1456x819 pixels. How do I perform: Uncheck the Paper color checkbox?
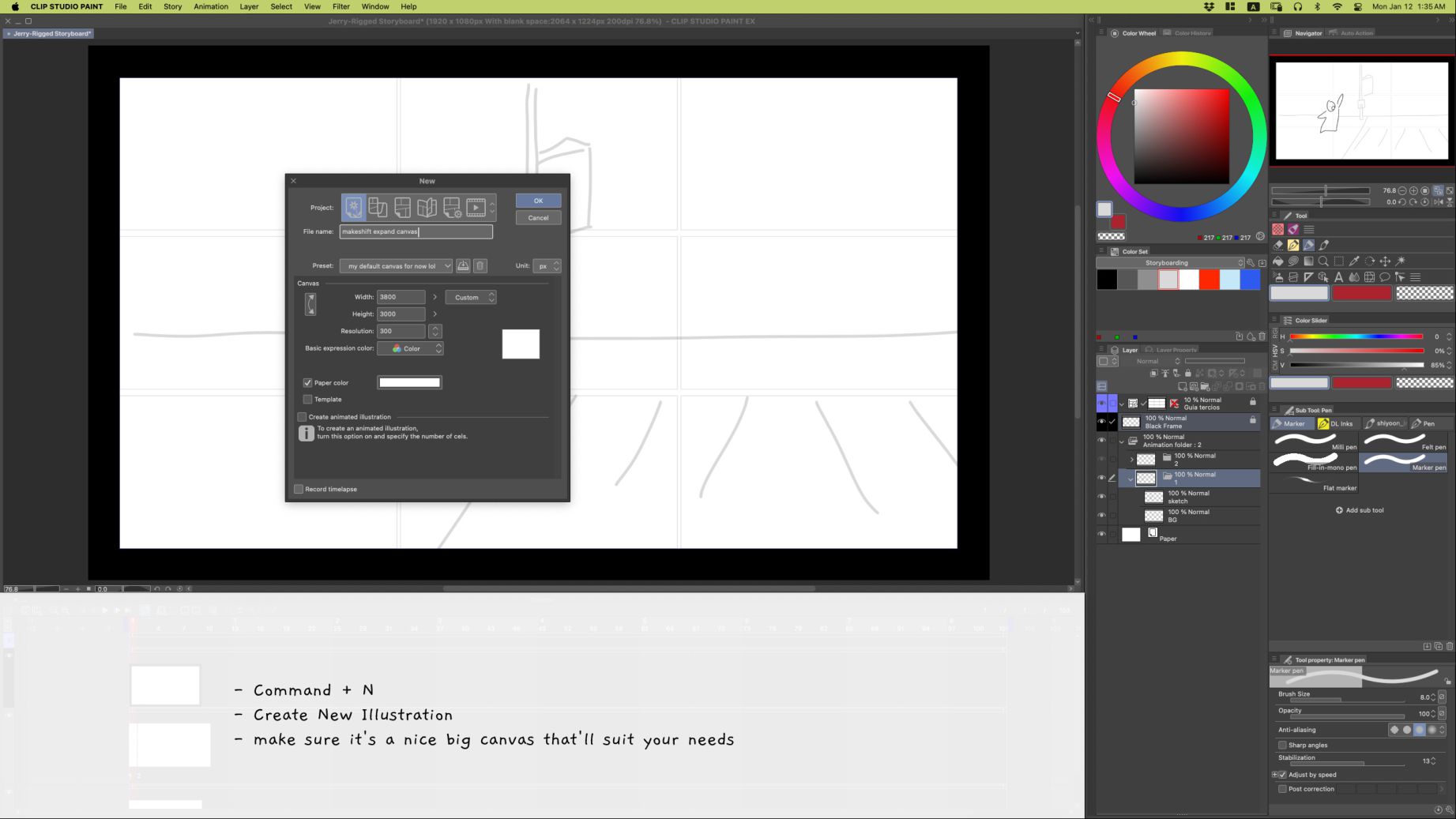tap(307, 383)
